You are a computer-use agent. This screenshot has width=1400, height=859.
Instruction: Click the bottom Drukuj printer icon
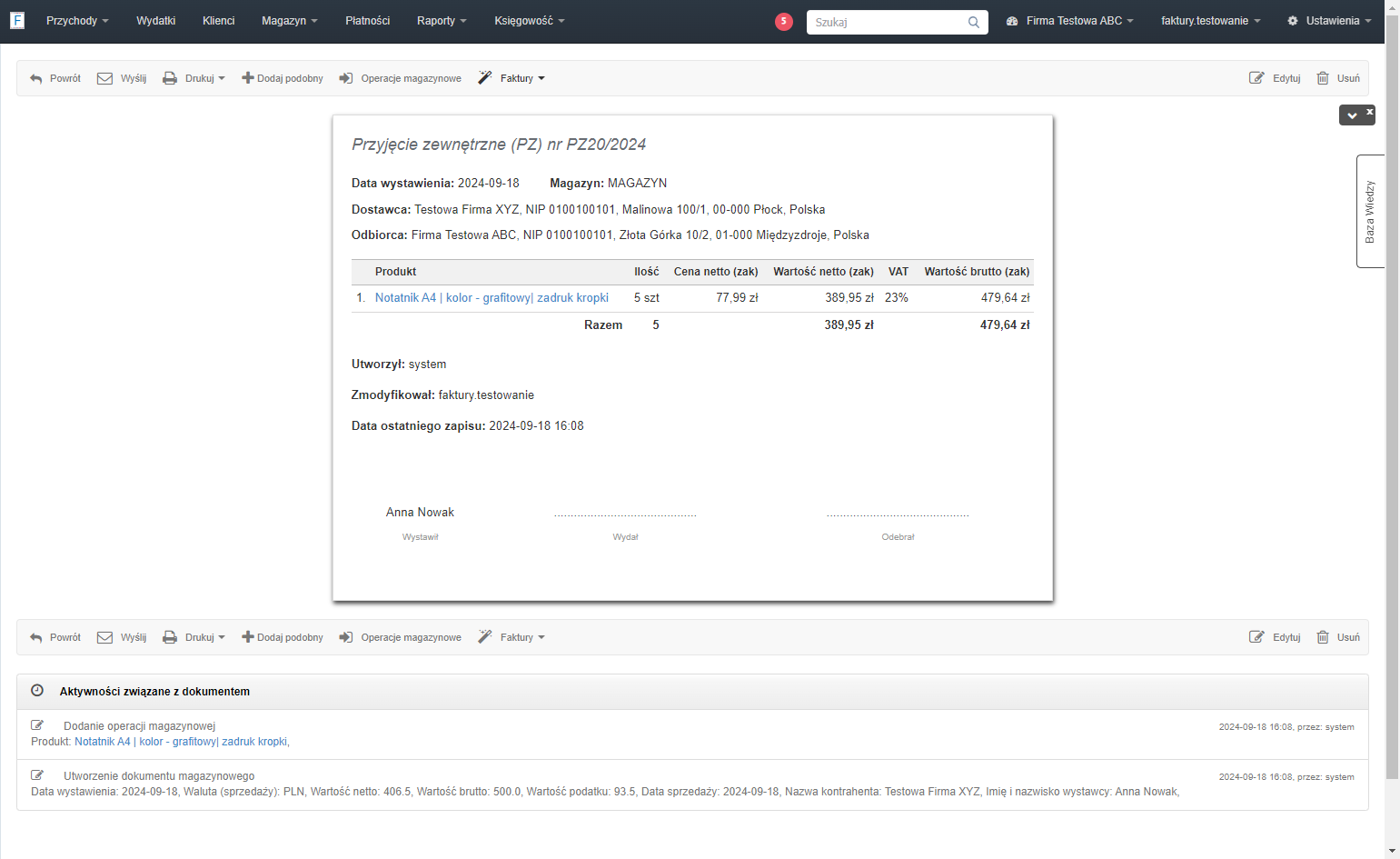point(170,637)
